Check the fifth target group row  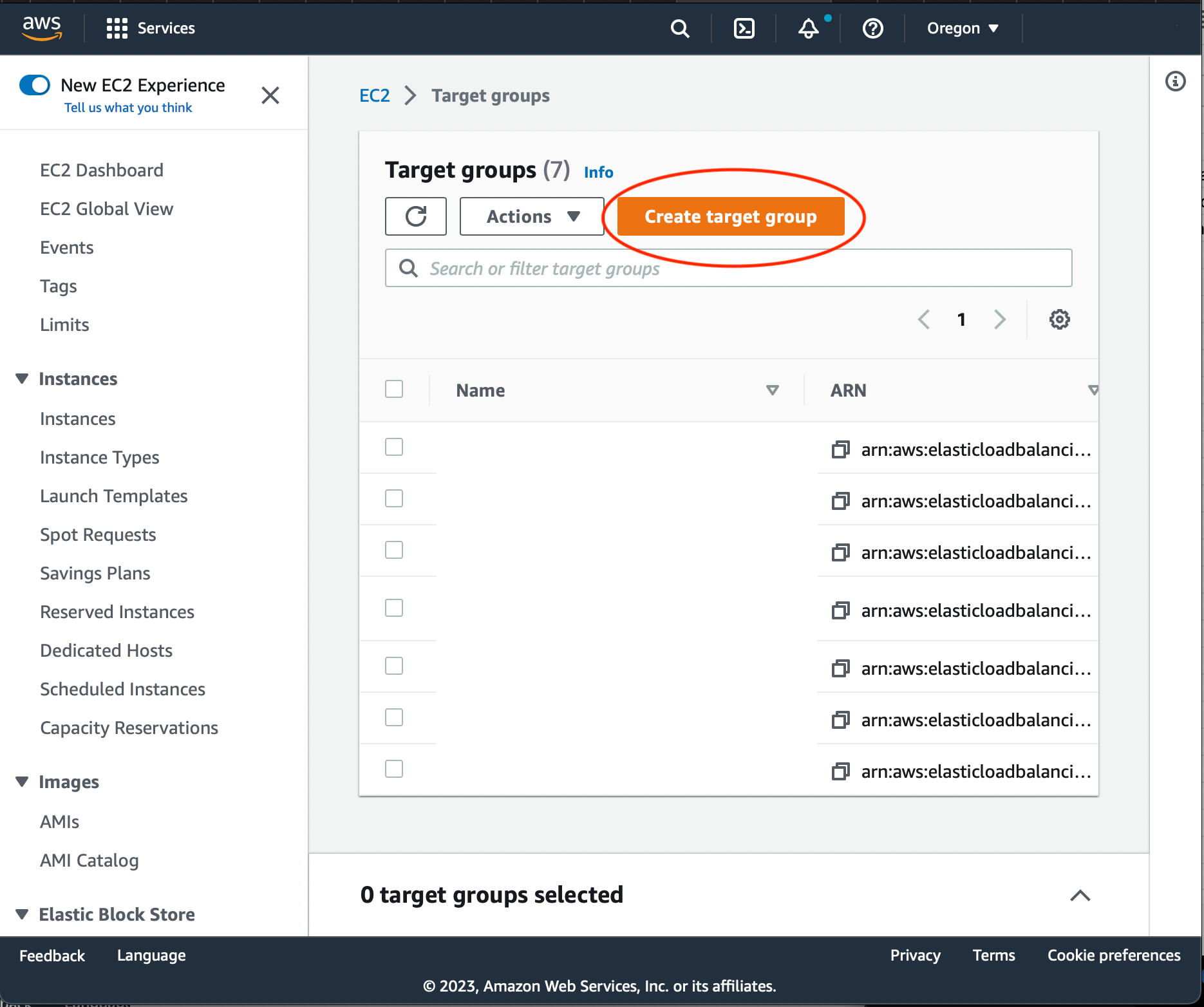pos(394,666)
